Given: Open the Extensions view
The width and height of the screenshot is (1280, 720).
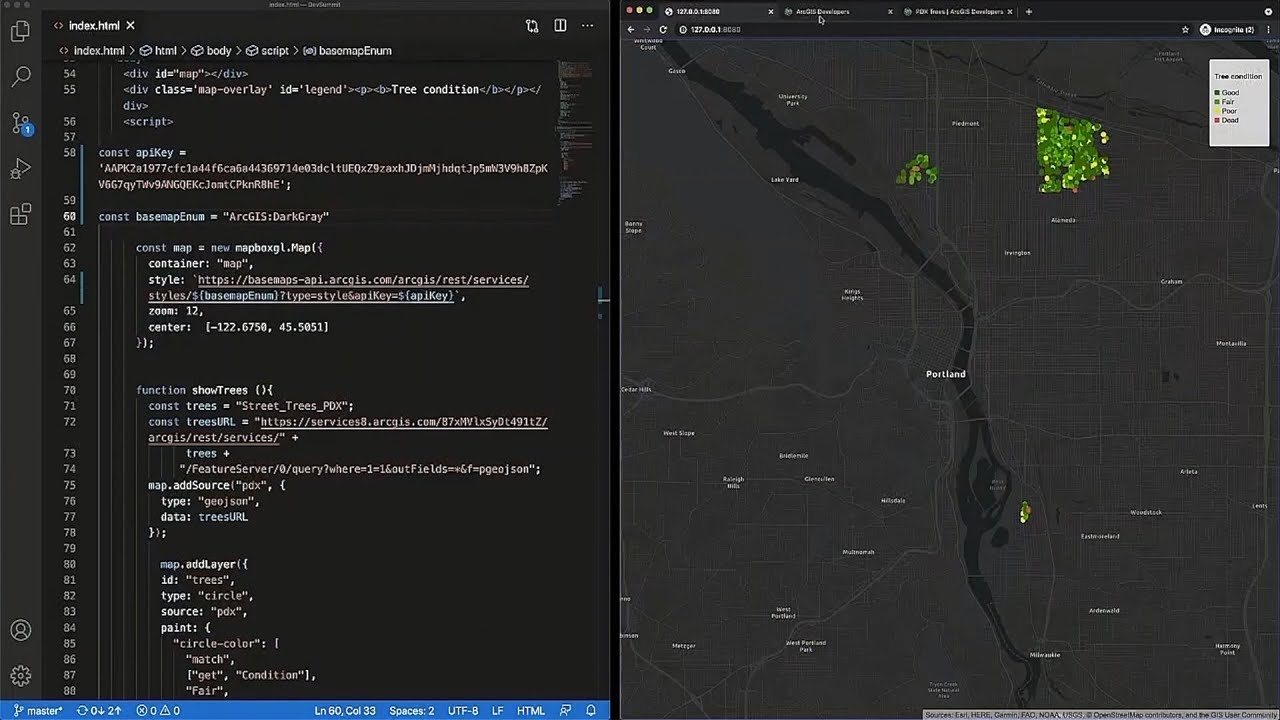Looking at the screenshot, I should tap(20, 215).
